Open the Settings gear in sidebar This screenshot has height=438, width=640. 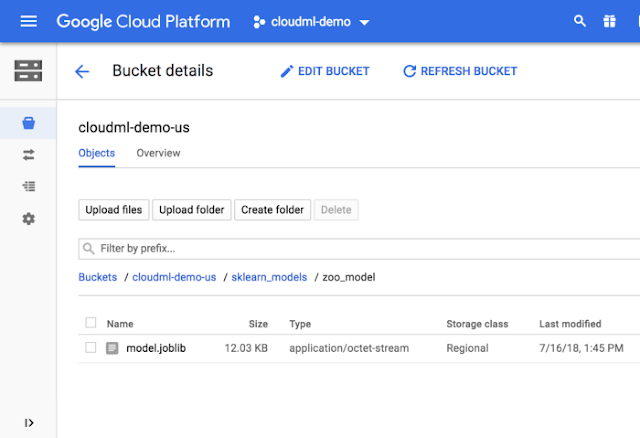pos(28,218)
